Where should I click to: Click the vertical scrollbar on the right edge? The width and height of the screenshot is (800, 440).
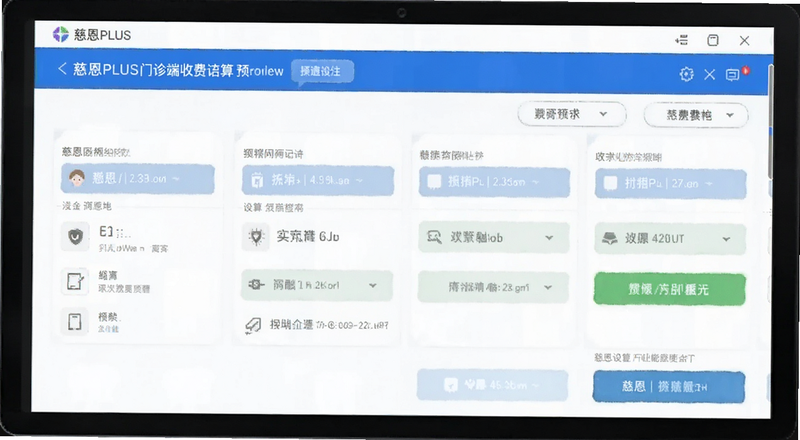point(770,123)
